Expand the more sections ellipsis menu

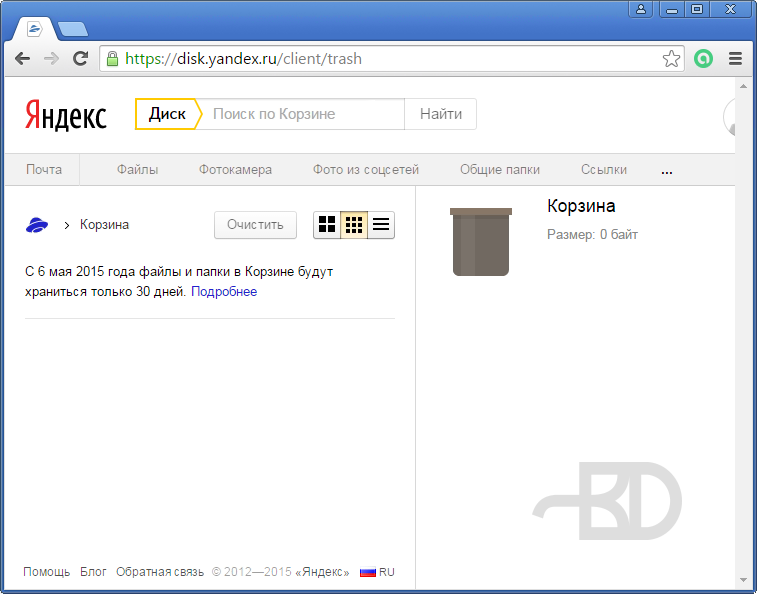(667, 171)
